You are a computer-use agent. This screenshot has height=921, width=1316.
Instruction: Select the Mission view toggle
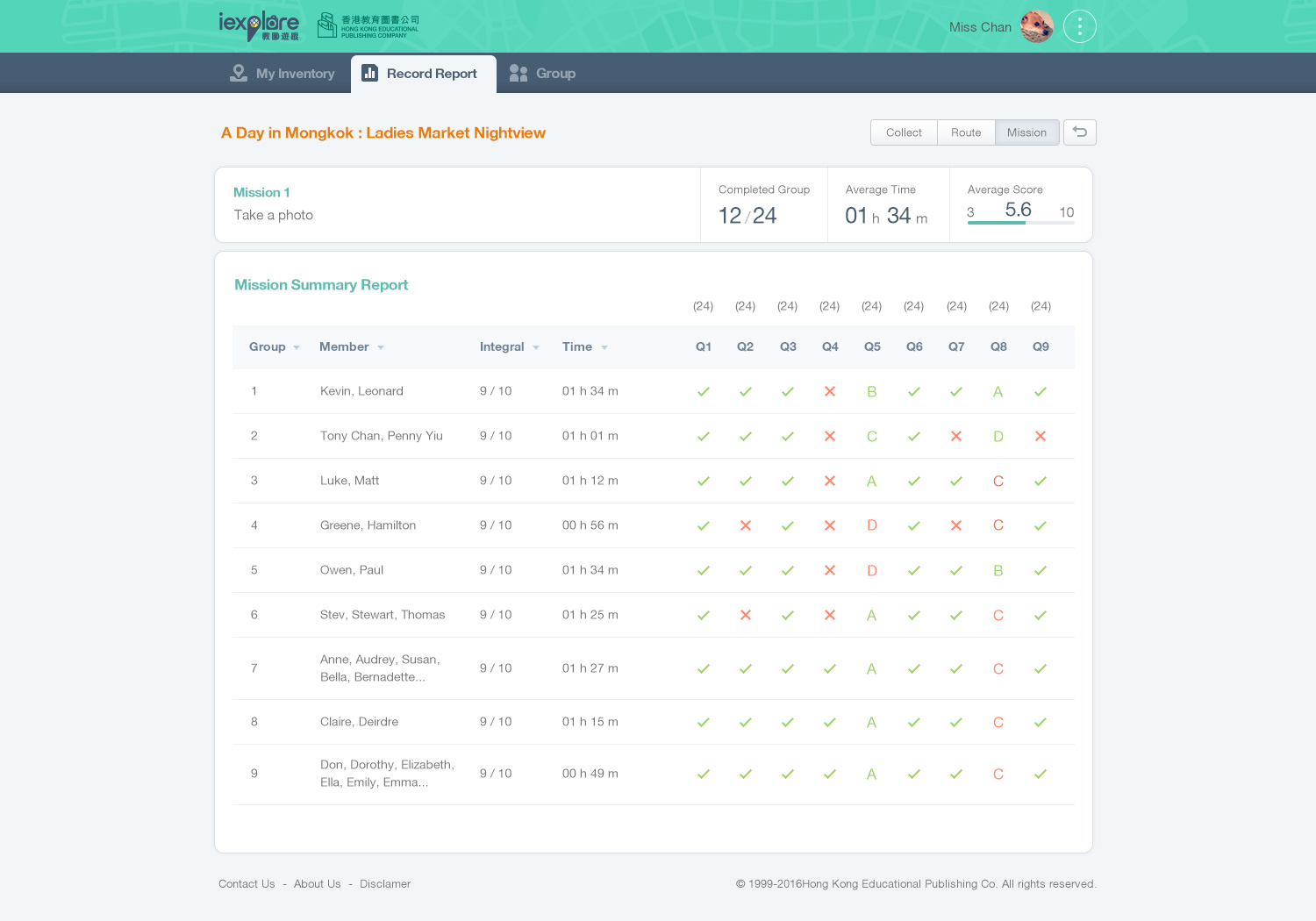[1026, 132]
